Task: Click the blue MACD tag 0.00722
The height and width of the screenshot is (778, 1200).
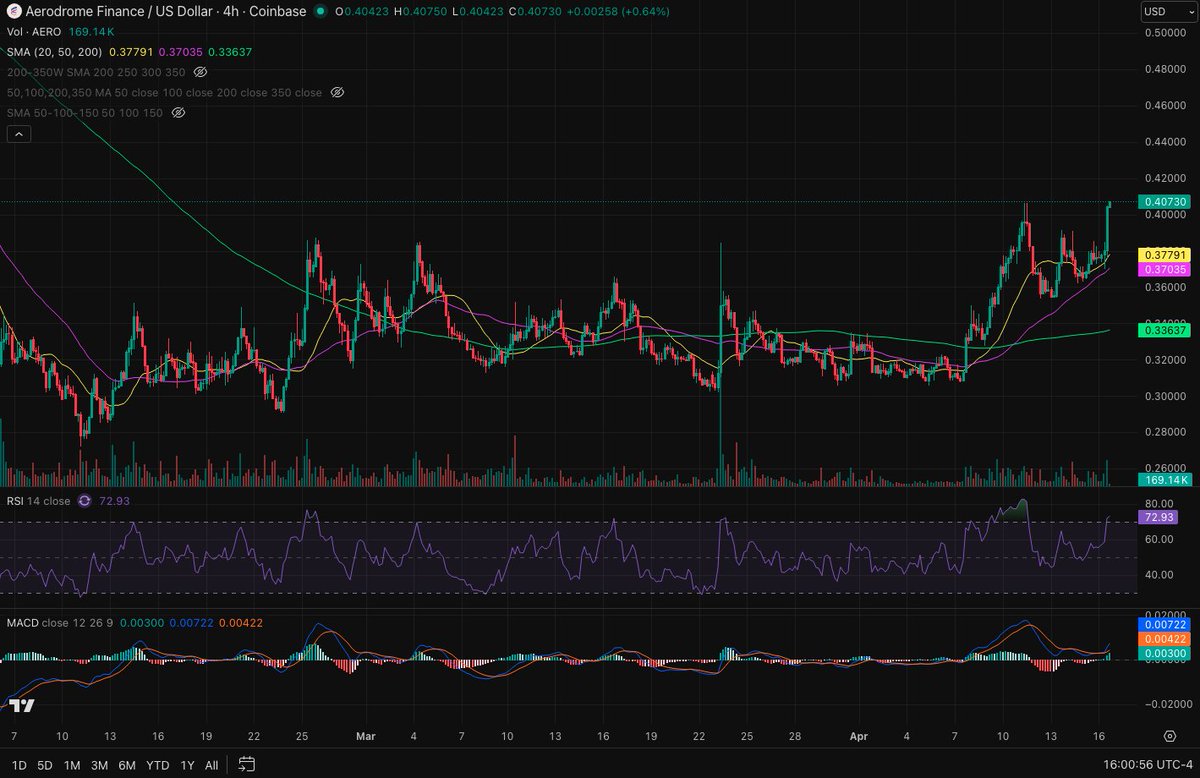Action: tap(1165, 623)
